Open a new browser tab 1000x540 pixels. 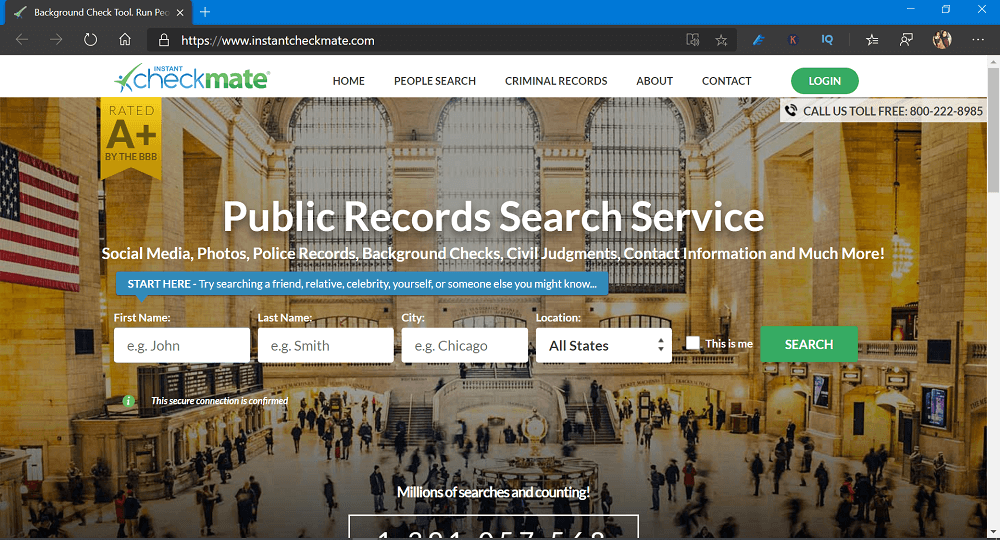pyautogui.click(x=205, y=12)
